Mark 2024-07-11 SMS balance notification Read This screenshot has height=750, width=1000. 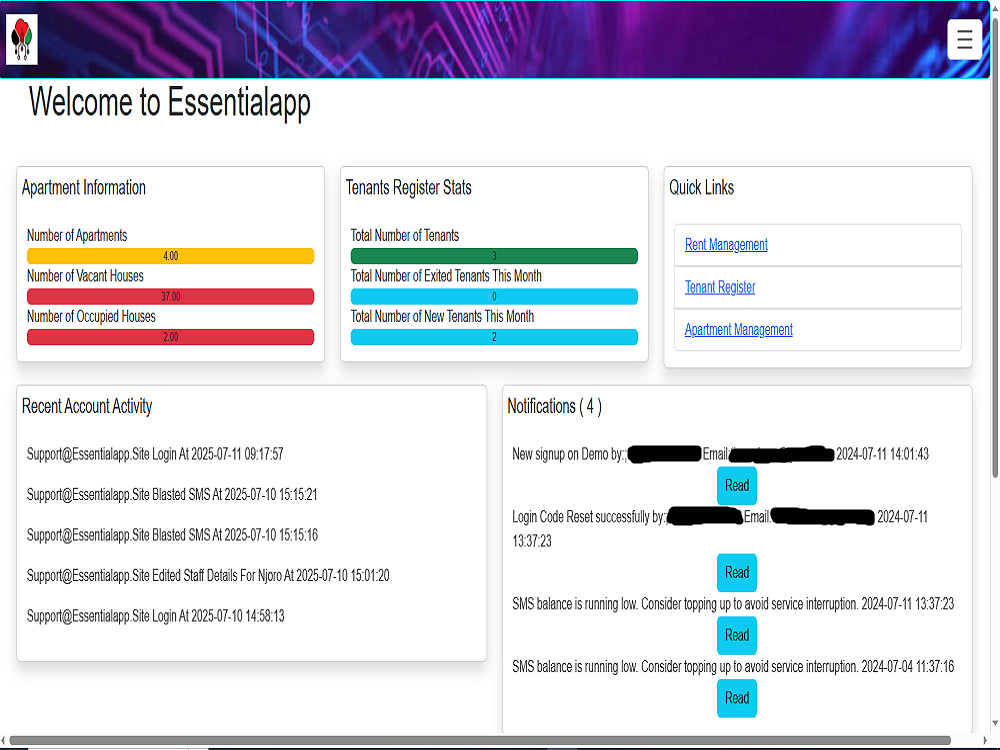737,635
